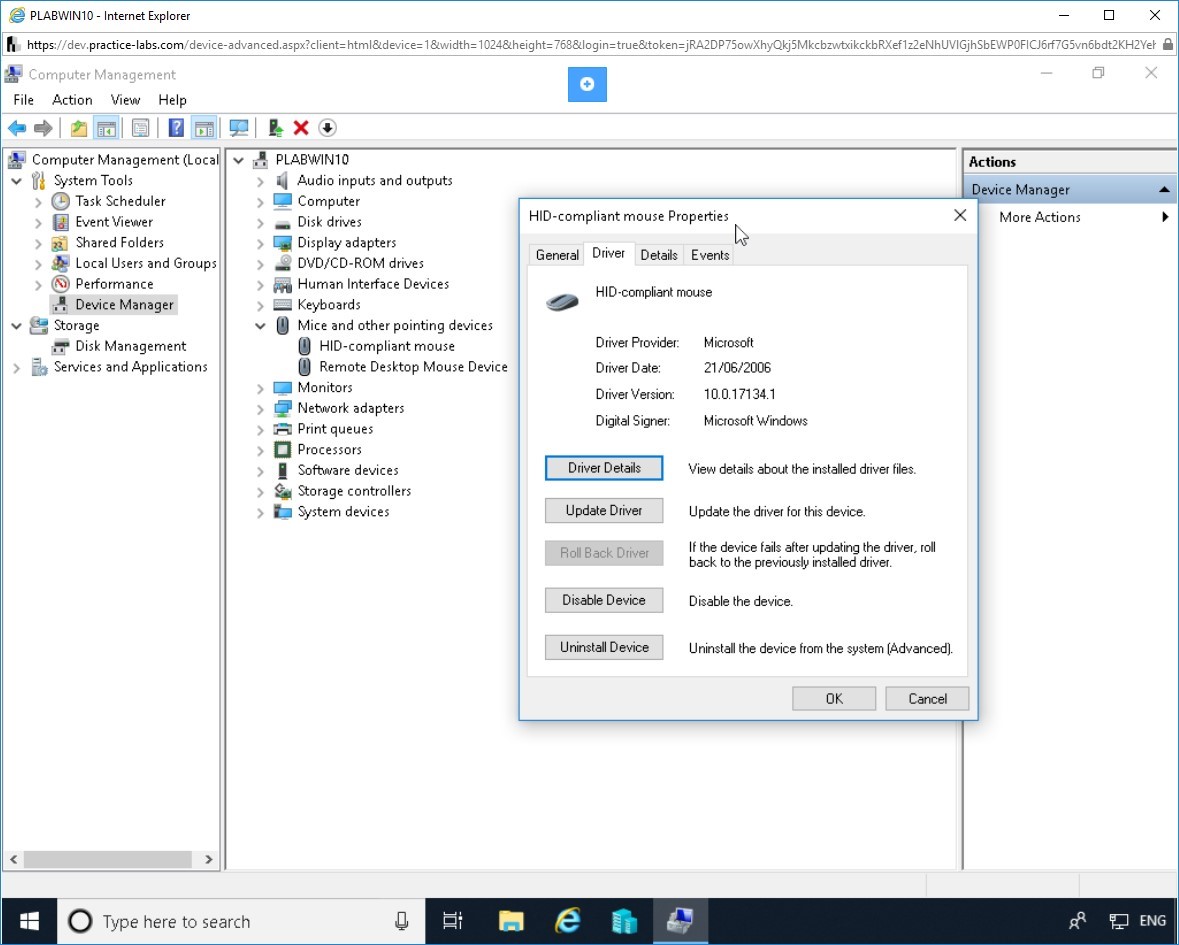Click the Back arrow in toolbar
This screenshot has height=945, width=1179.
point(17,128)
